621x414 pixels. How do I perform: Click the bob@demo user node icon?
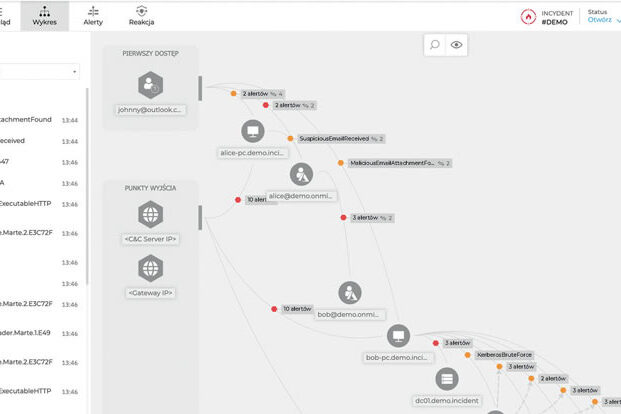point(350,292)
